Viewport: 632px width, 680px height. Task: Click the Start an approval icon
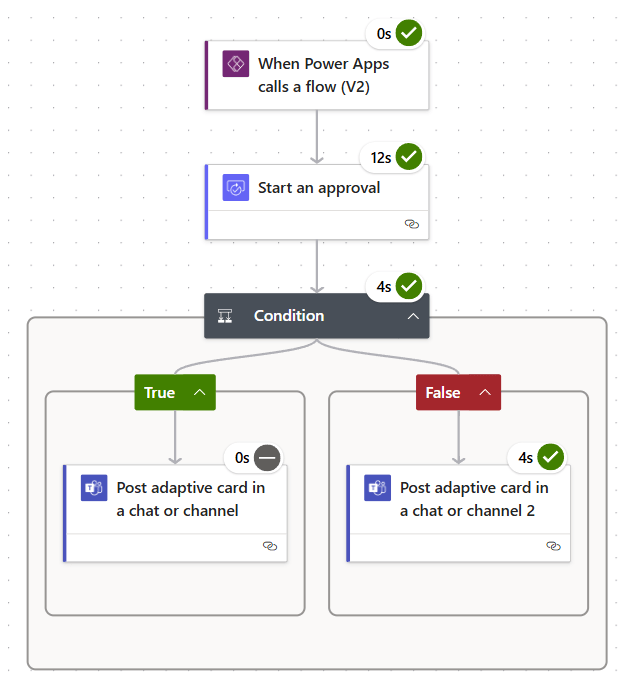coord(236,188)
